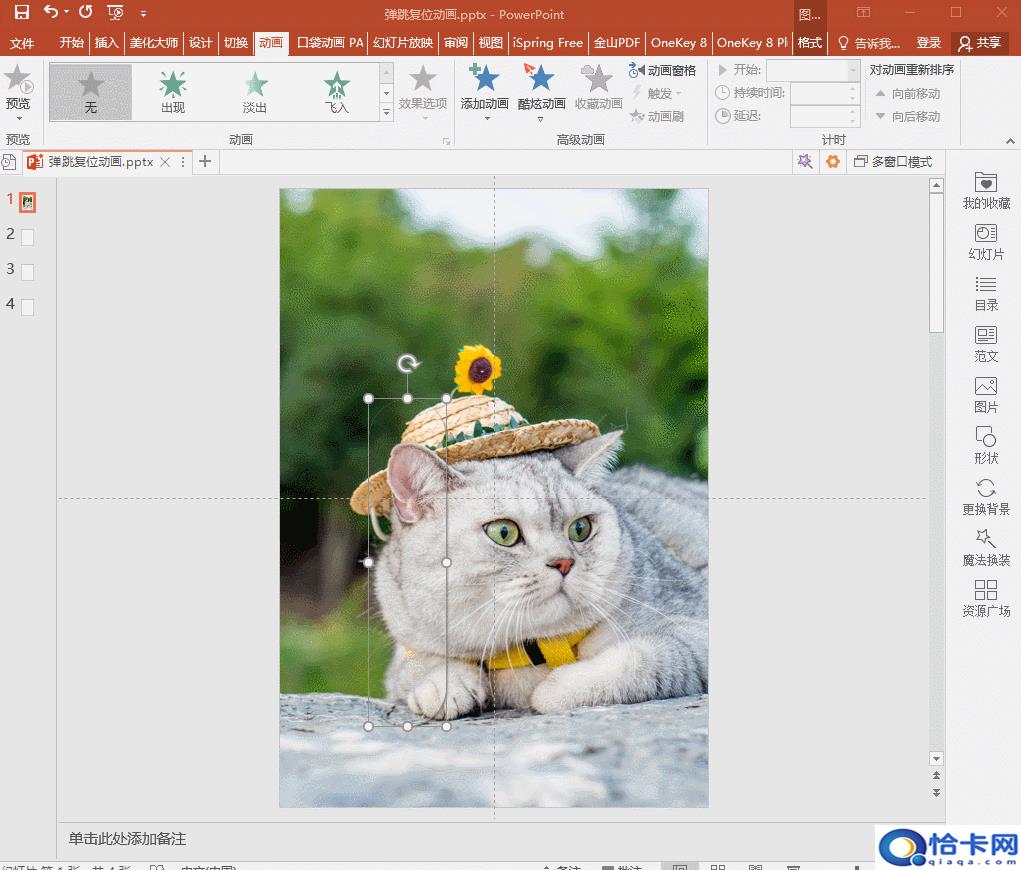Viewport: 1021px width, 870px height.
Task: Click the 登录 login button
Action: (929, 43)
